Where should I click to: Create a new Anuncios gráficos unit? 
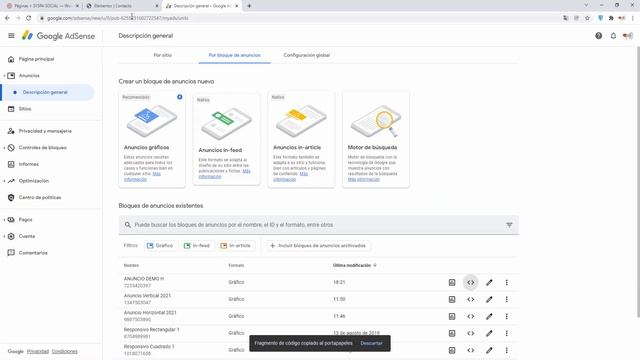(152, 140)
